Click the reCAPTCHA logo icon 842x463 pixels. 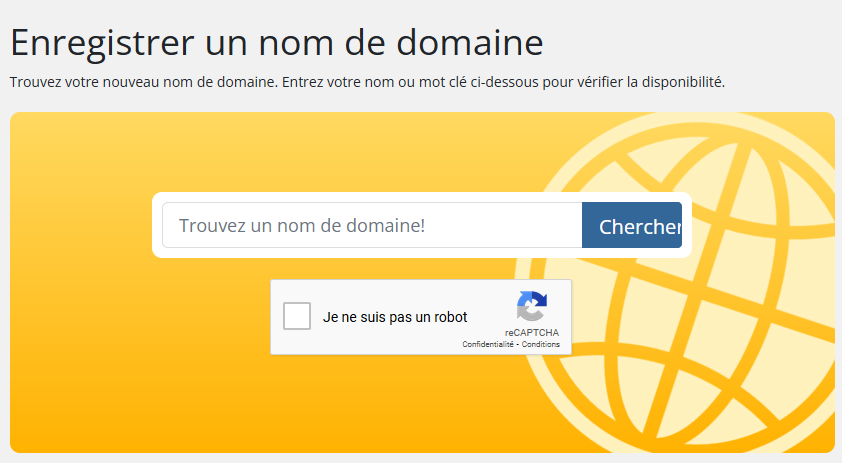click(532, 306)
